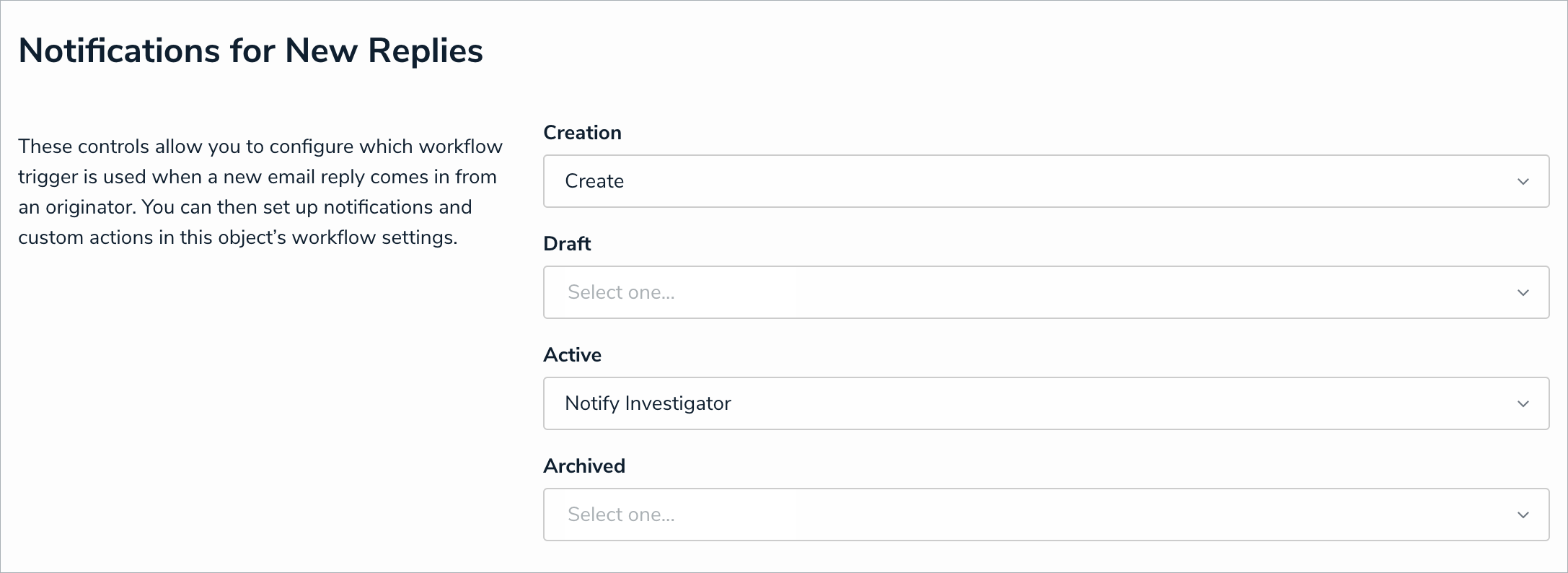Viewport: 1568px width, 573px height.
Task: Click the 'Notify Investigator' selected value
Action: point(648,403)
